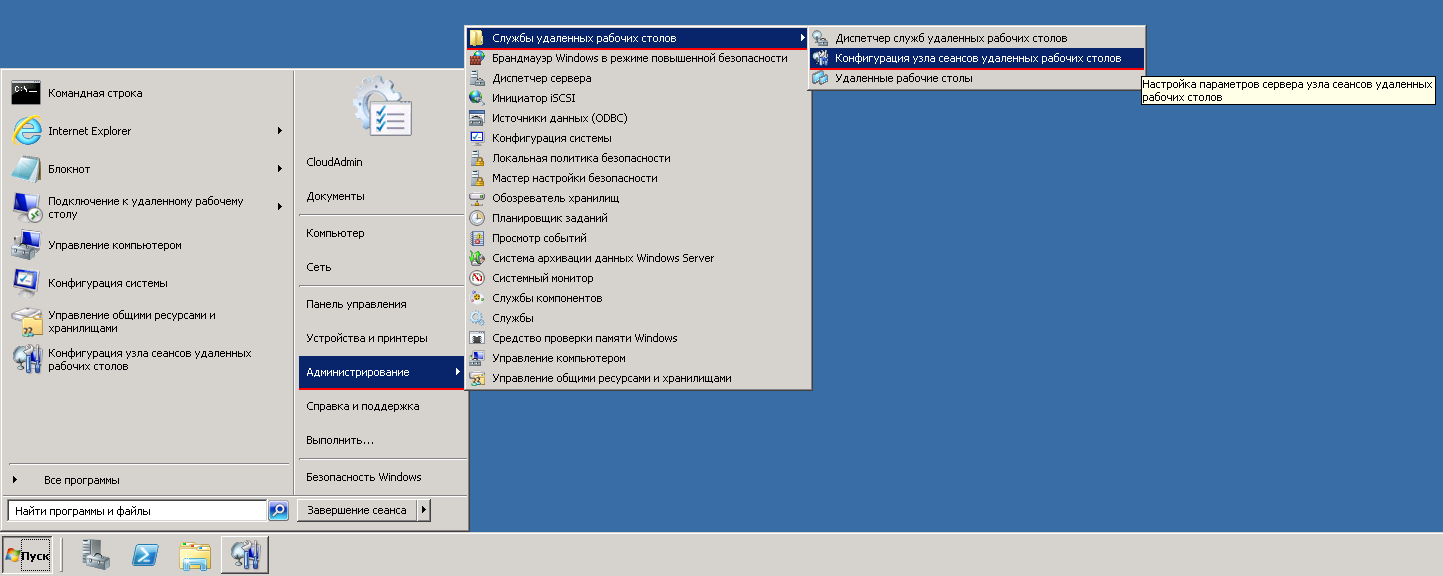Open Internet Explorer from pinned programs
The width and height of the screenshot is (1443, 576).
pyautogui.click(x=89, y=131)
